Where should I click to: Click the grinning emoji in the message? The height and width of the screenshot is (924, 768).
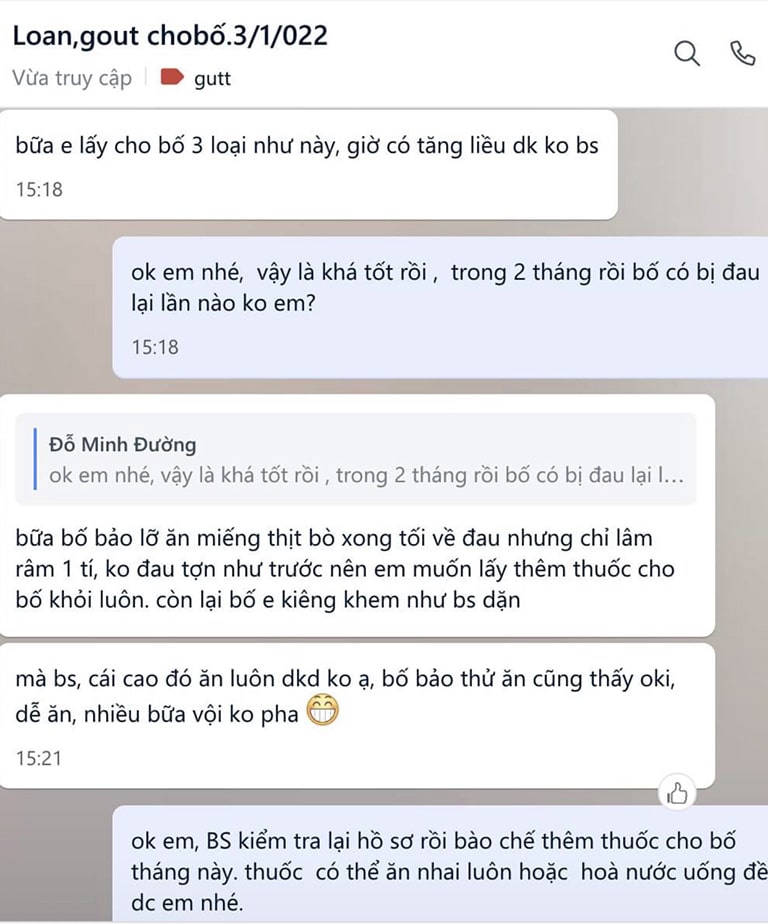[x=322, y=710]
